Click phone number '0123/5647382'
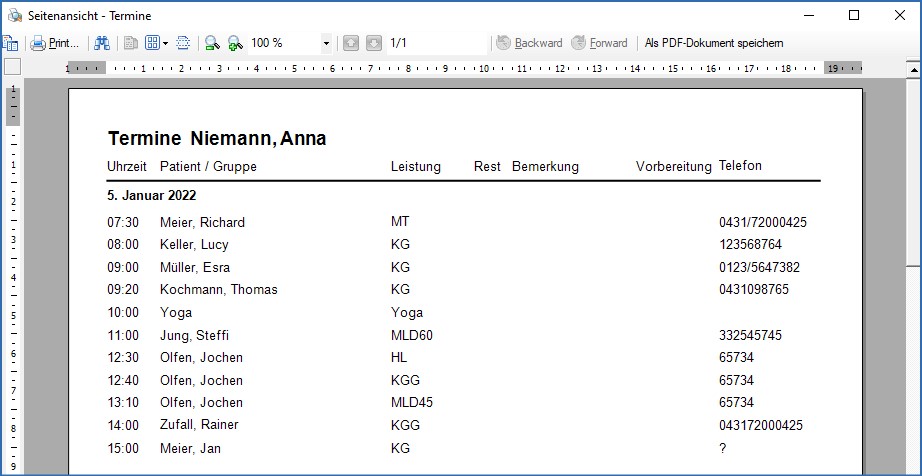The image size is (922, 476). (x=759, y=267)
